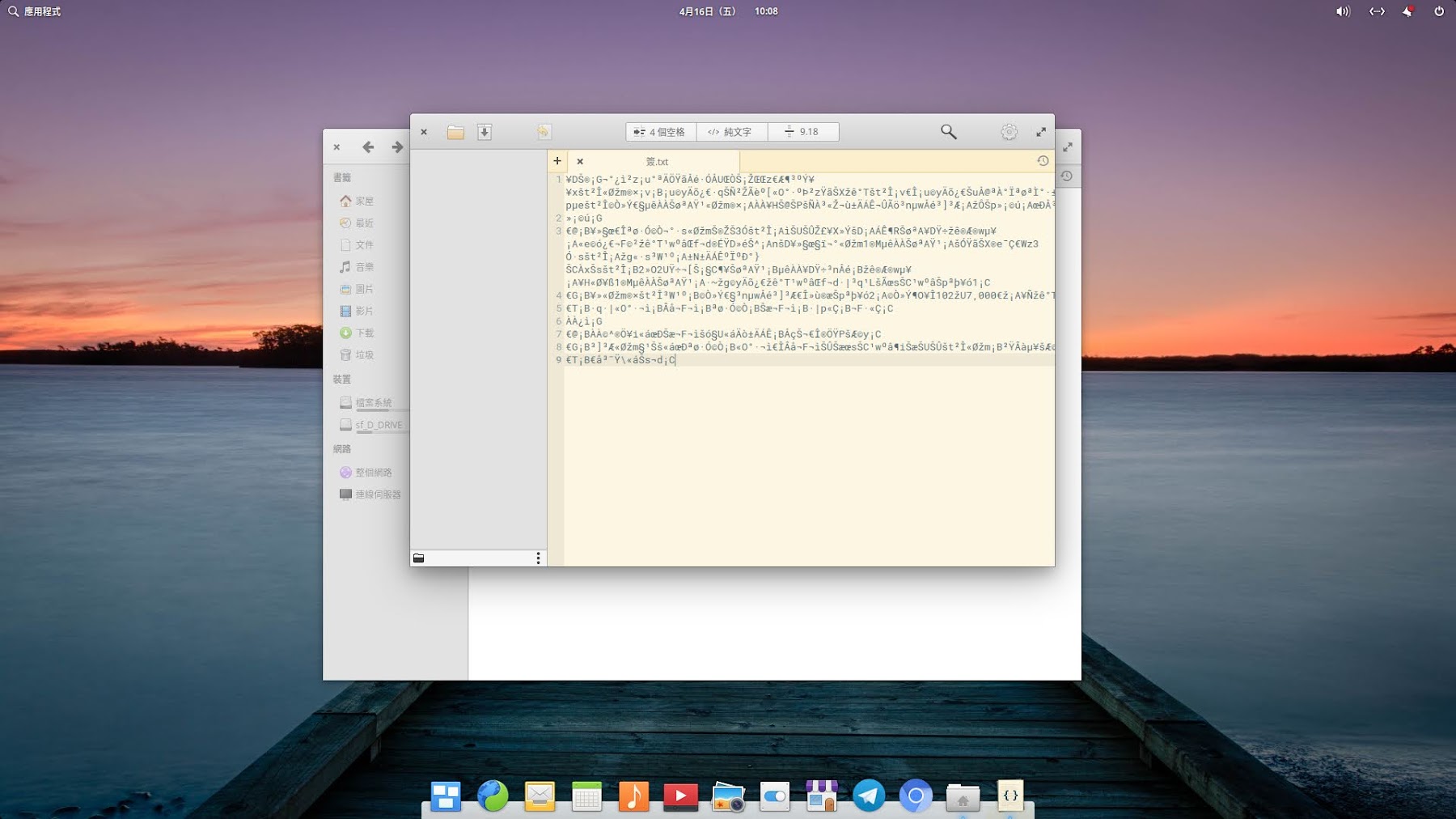Add a new tab with the plus button
This screenshot has width=1456, height=819.
[x=557, y=161]
